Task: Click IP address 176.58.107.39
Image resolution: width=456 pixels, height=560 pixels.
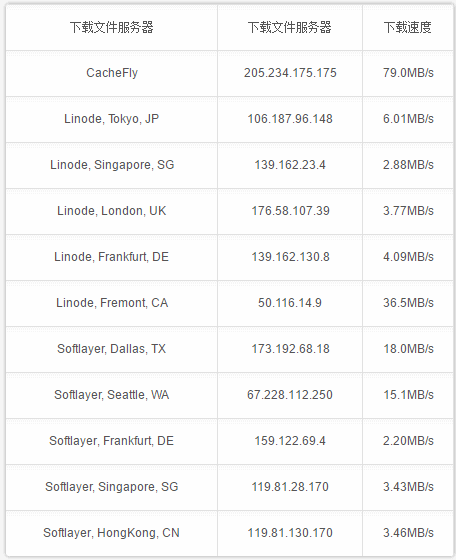Action: [x=290, y=211]
